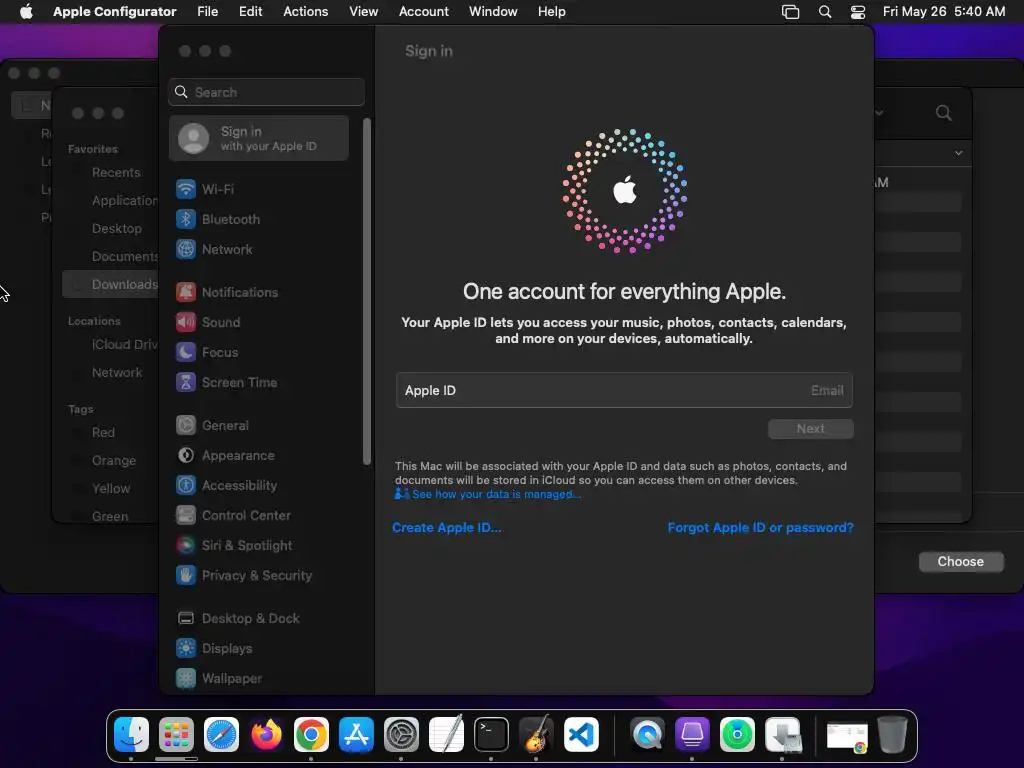Click the settings sidebar scrollbar

pyautogui.click(x=367, y=291)
